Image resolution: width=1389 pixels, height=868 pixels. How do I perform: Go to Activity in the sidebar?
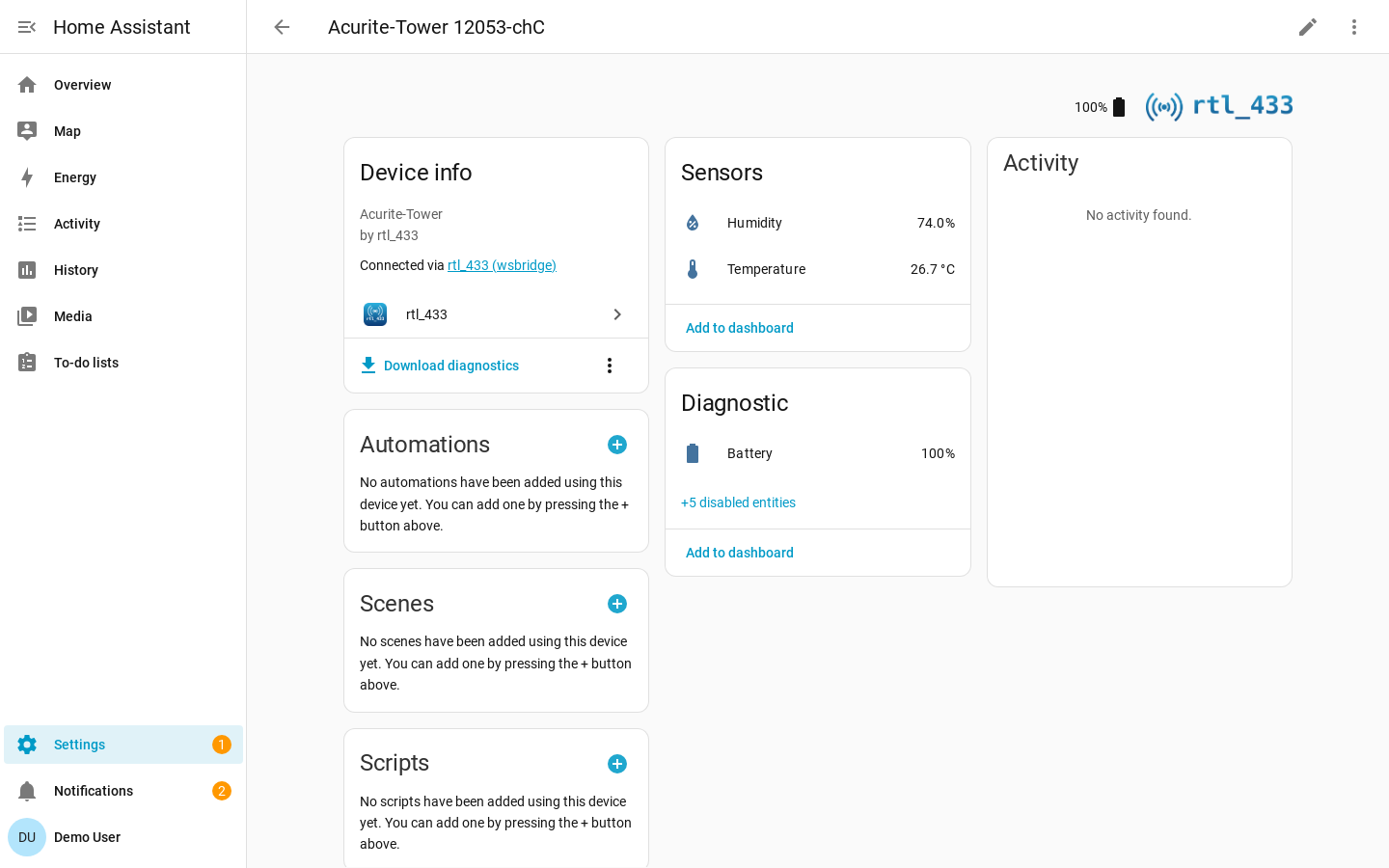pos(123,224)
